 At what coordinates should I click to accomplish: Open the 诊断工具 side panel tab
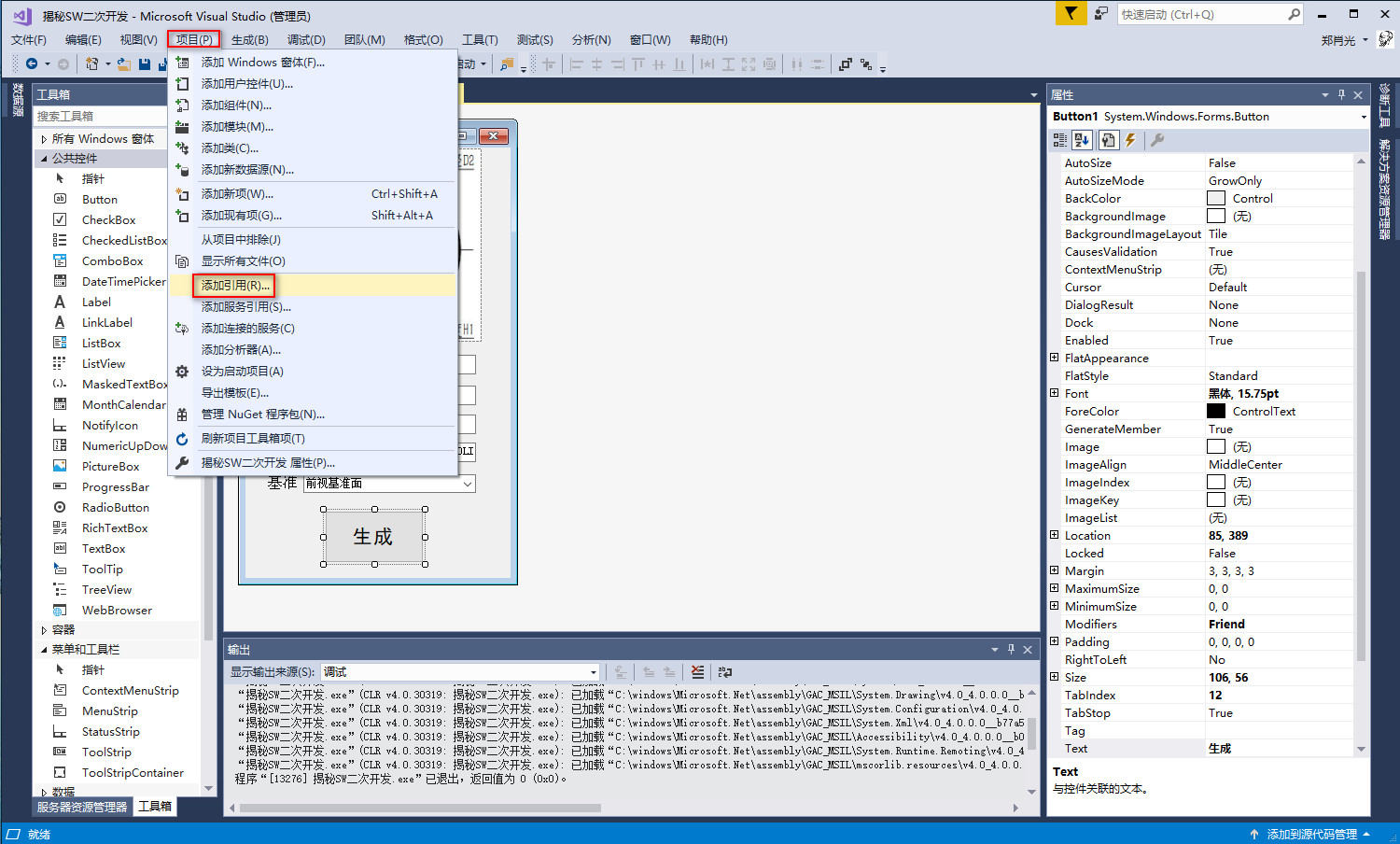click(x=1385, y=105)
